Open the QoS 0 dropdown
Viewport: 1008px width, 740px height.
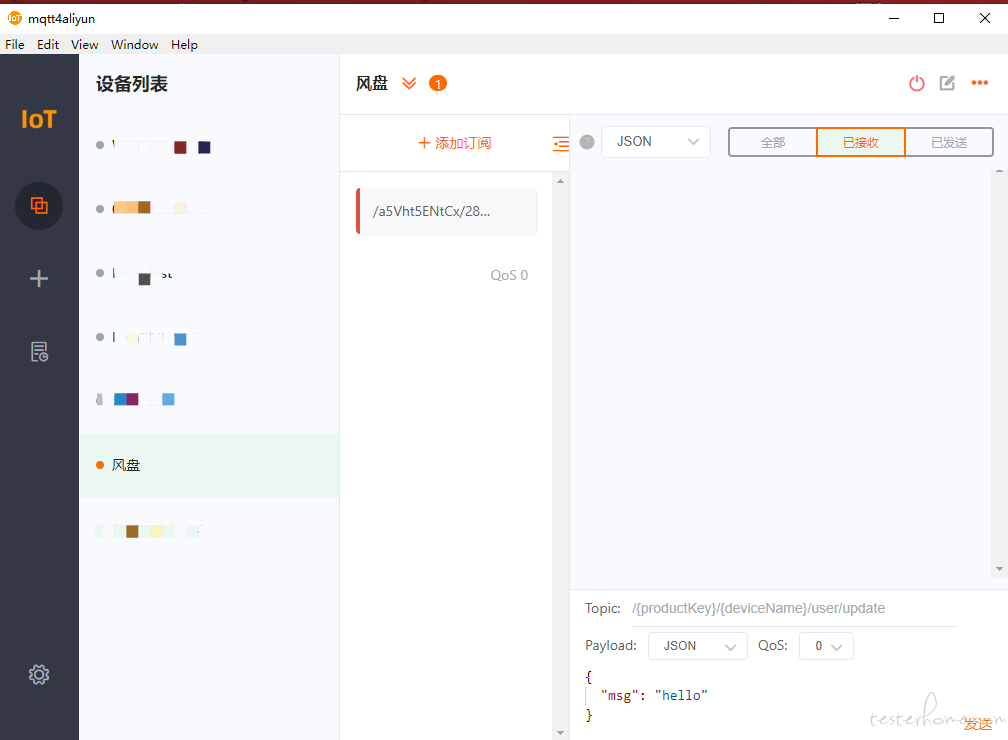[826, 646]
